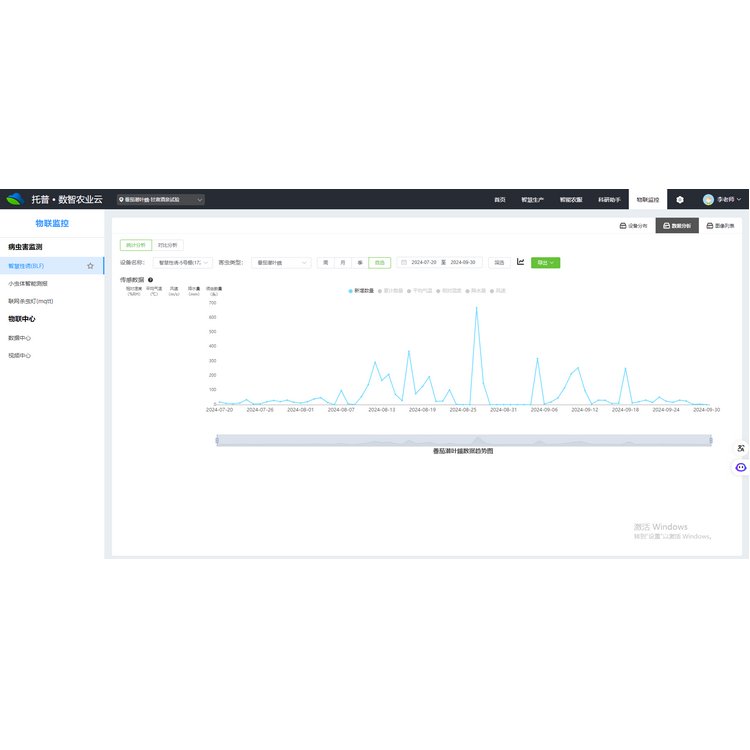Click the user avatar for 李老师
Image resolution: width=750 pixels, height=750 pixels.
coord(708,200)
